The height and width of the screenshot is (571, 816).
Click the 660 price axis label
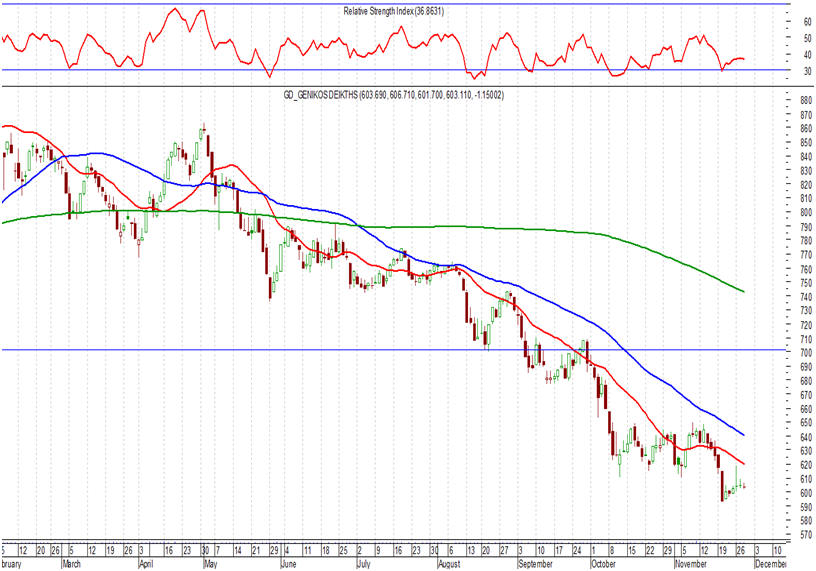point(806,409)
